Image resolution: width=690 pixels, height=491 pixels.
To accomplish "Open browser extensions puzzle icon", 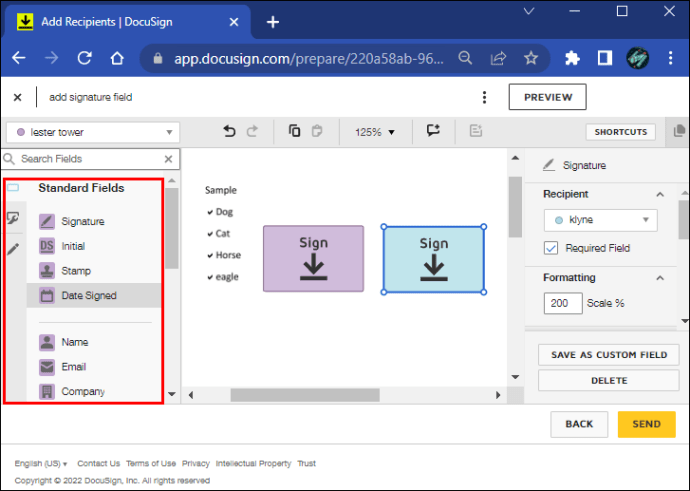I will coord(572,58).
